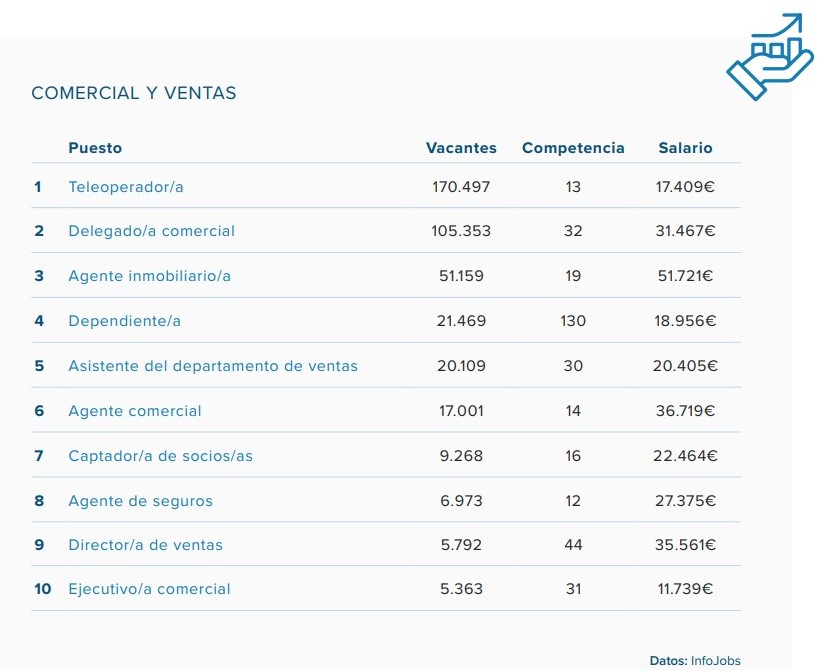Click the Datos: InfoJobs source credit

[695, 661]
